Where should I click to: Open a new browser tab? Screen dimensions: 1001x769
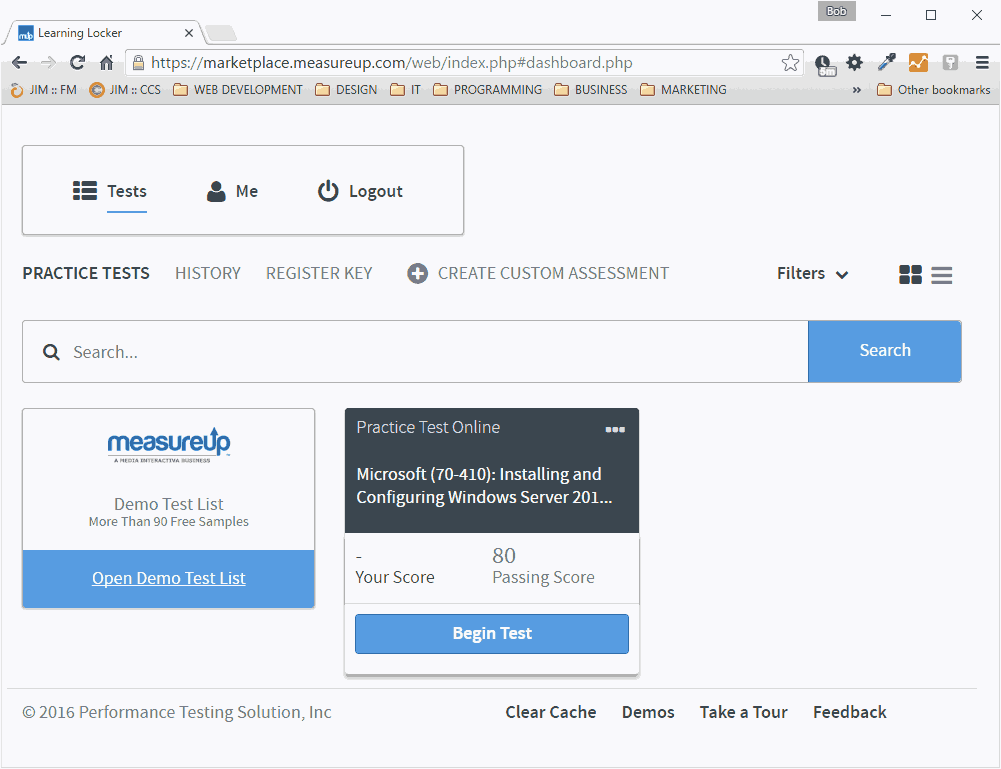point(222,33)
